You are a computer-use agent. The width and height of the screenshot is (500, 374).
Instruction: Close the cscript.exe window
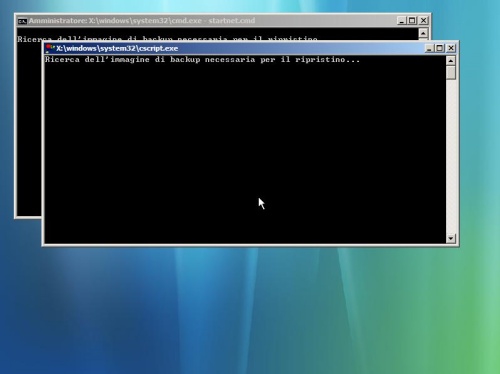[x=451, y=48]
